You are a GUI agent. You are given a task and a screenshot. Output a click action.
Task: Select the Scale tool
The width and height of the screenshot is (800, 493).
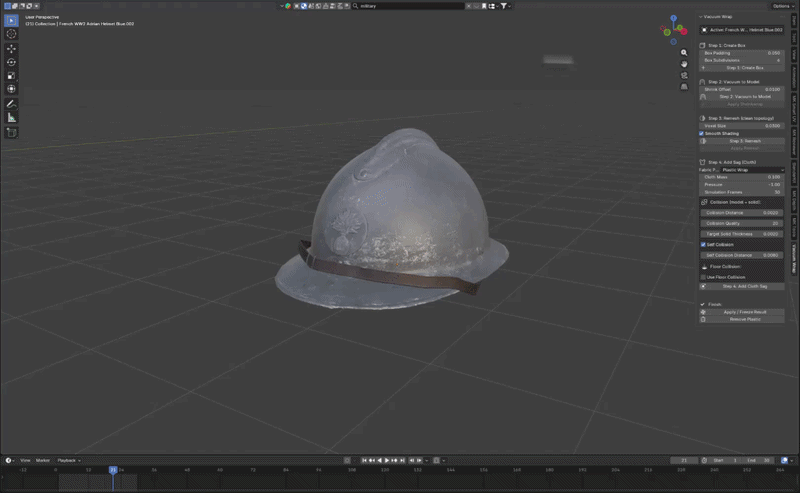click(11, 76)
